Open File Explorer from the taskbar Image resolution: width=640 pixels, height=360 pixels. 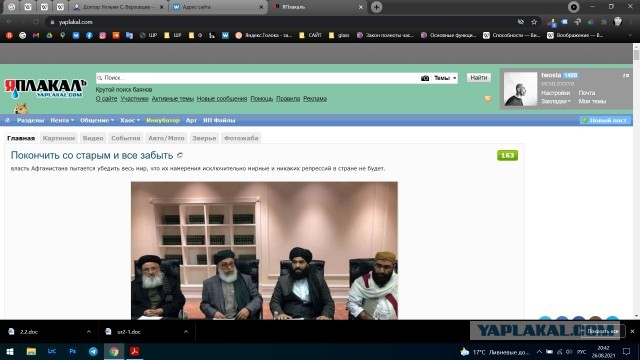31,351
